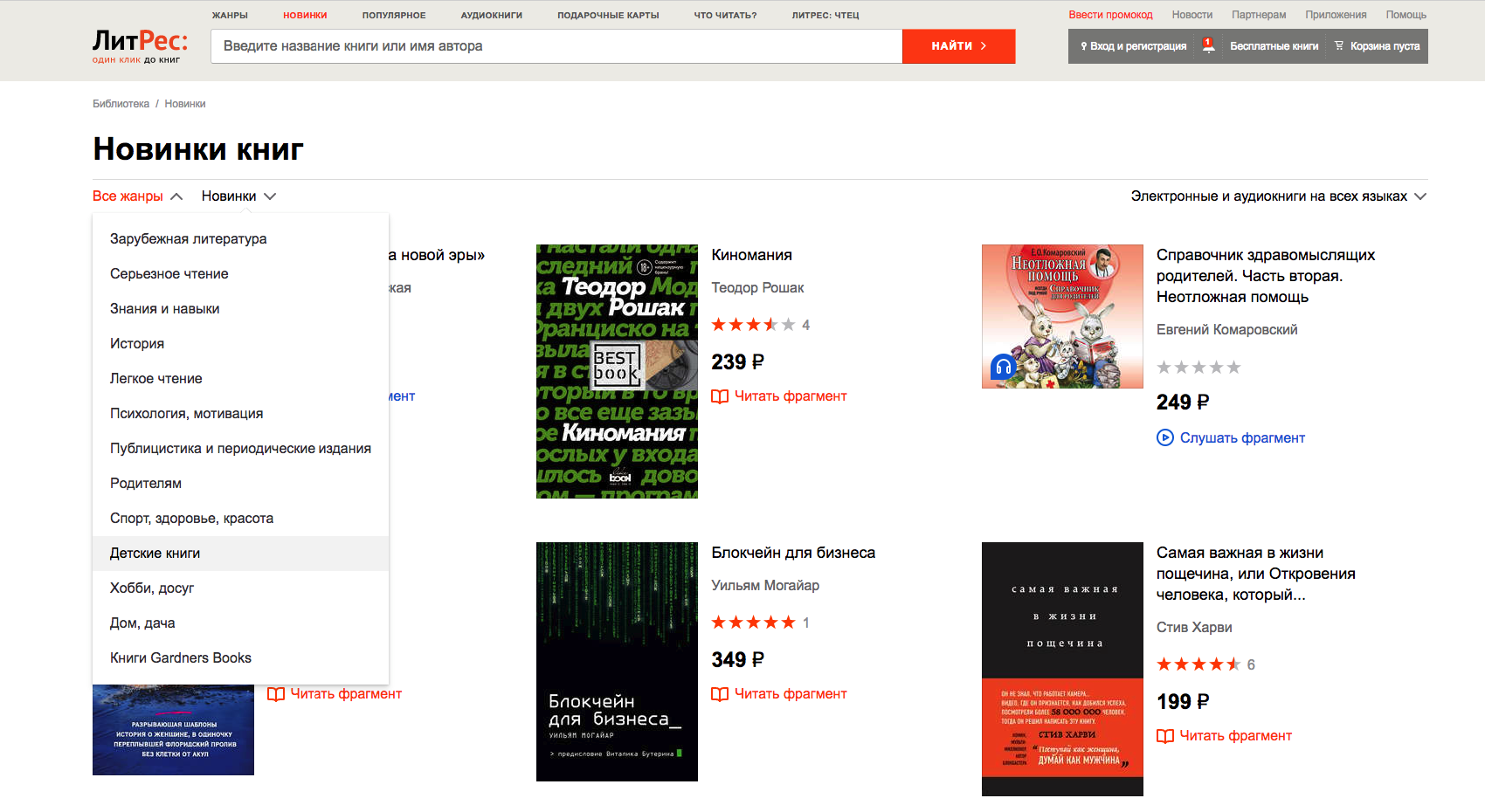Image resolution: width=1485 pixels, height=812 pixels.
Task: Open the Новинки sort dropdown
Action: tap(238, 196)
